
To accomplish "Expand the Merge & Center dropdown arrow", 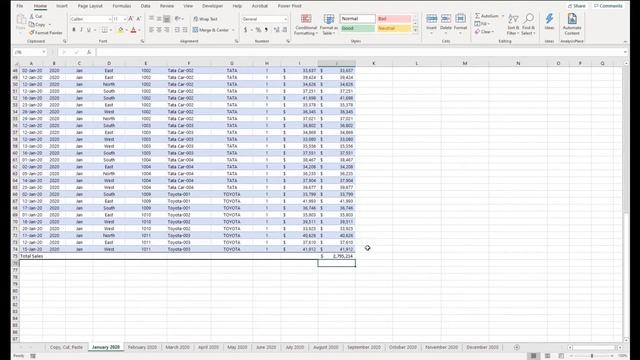I will point(233,30).
